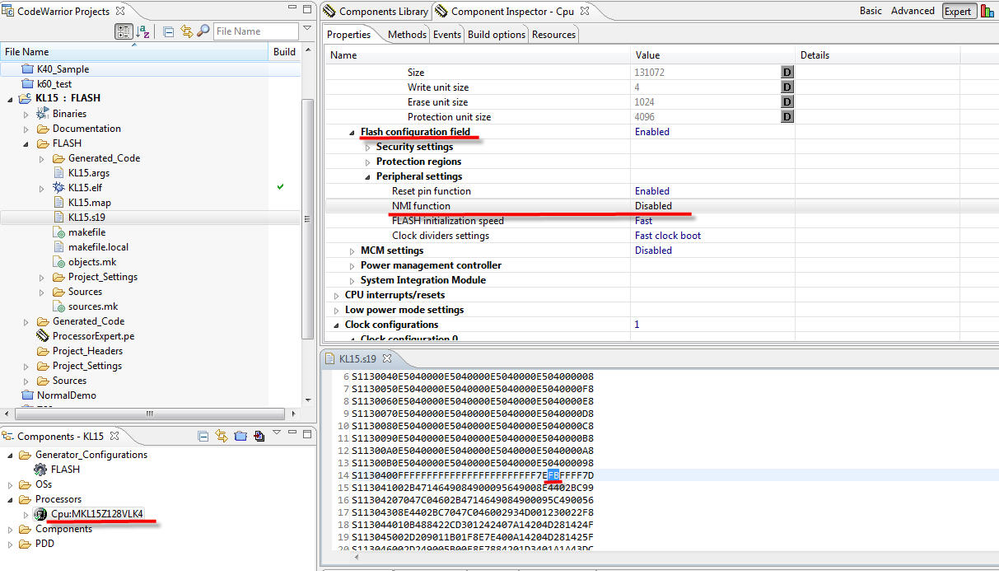This screenshot has height=571, width=999.
Task: Open the Projects view menu dropdown arrow
Action: (307, 29)
